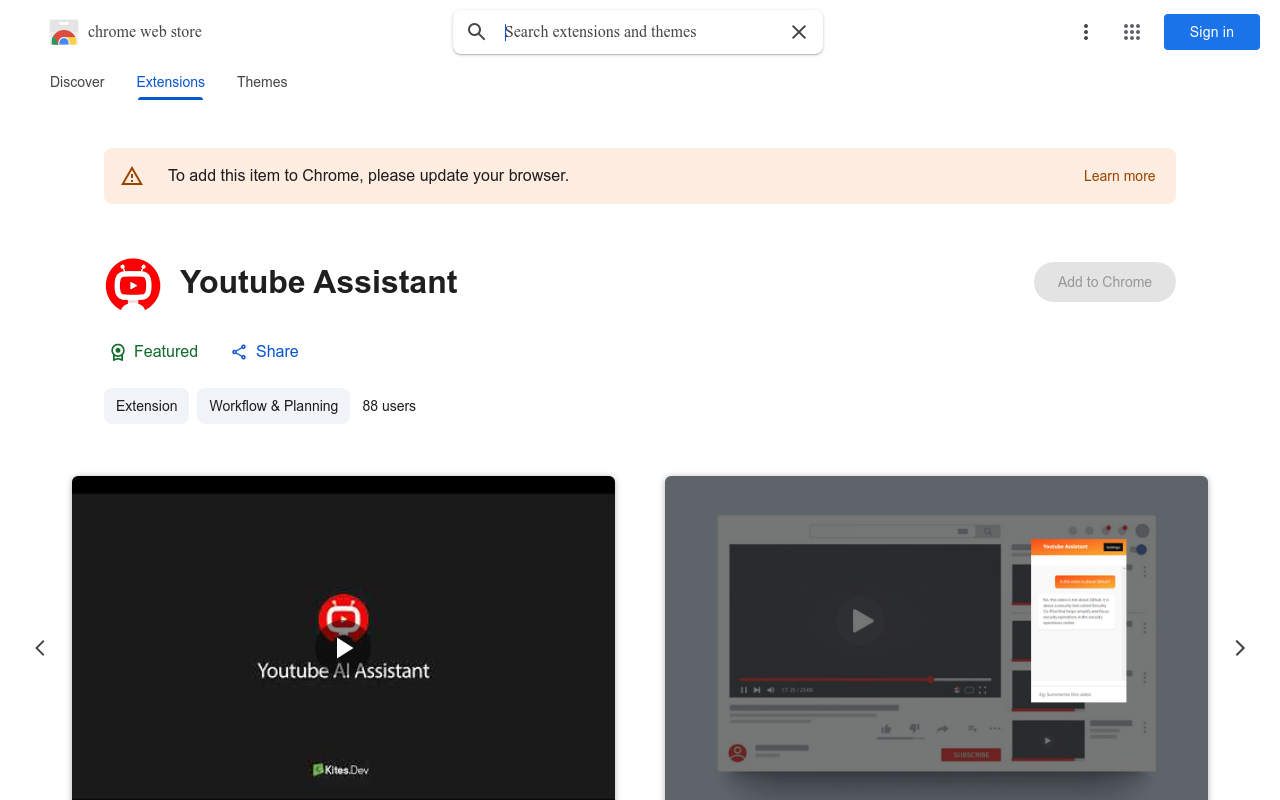Click the search magnifier icon
This screenshot has width=1280, height=800.
click(477, 32)
